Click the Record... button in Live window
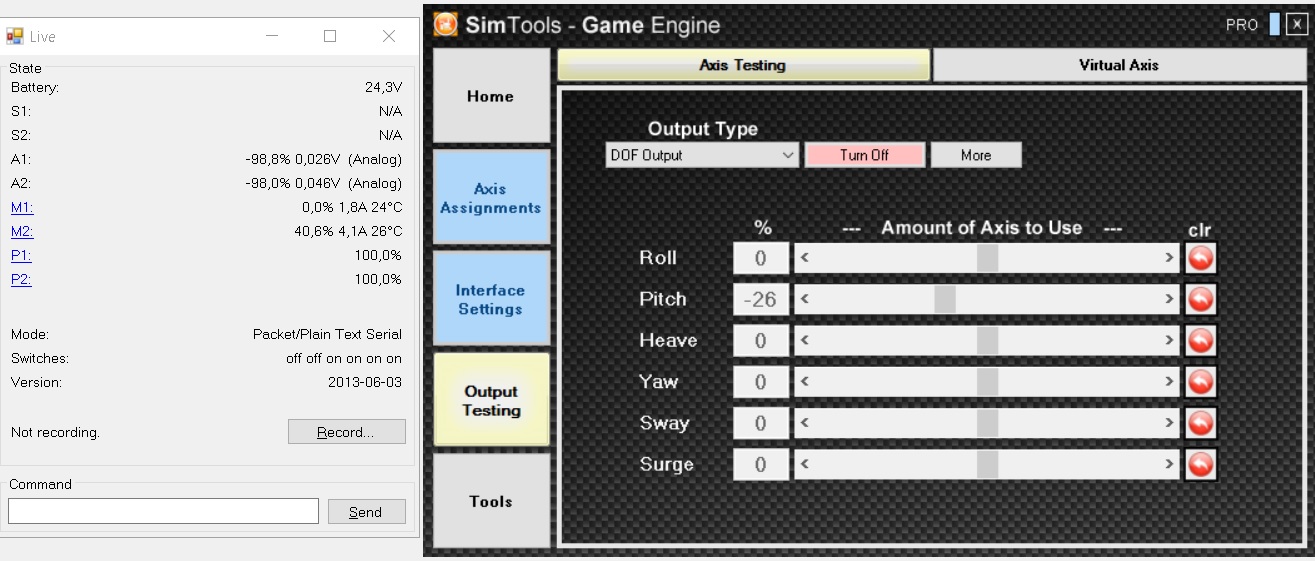 [346, 432]
